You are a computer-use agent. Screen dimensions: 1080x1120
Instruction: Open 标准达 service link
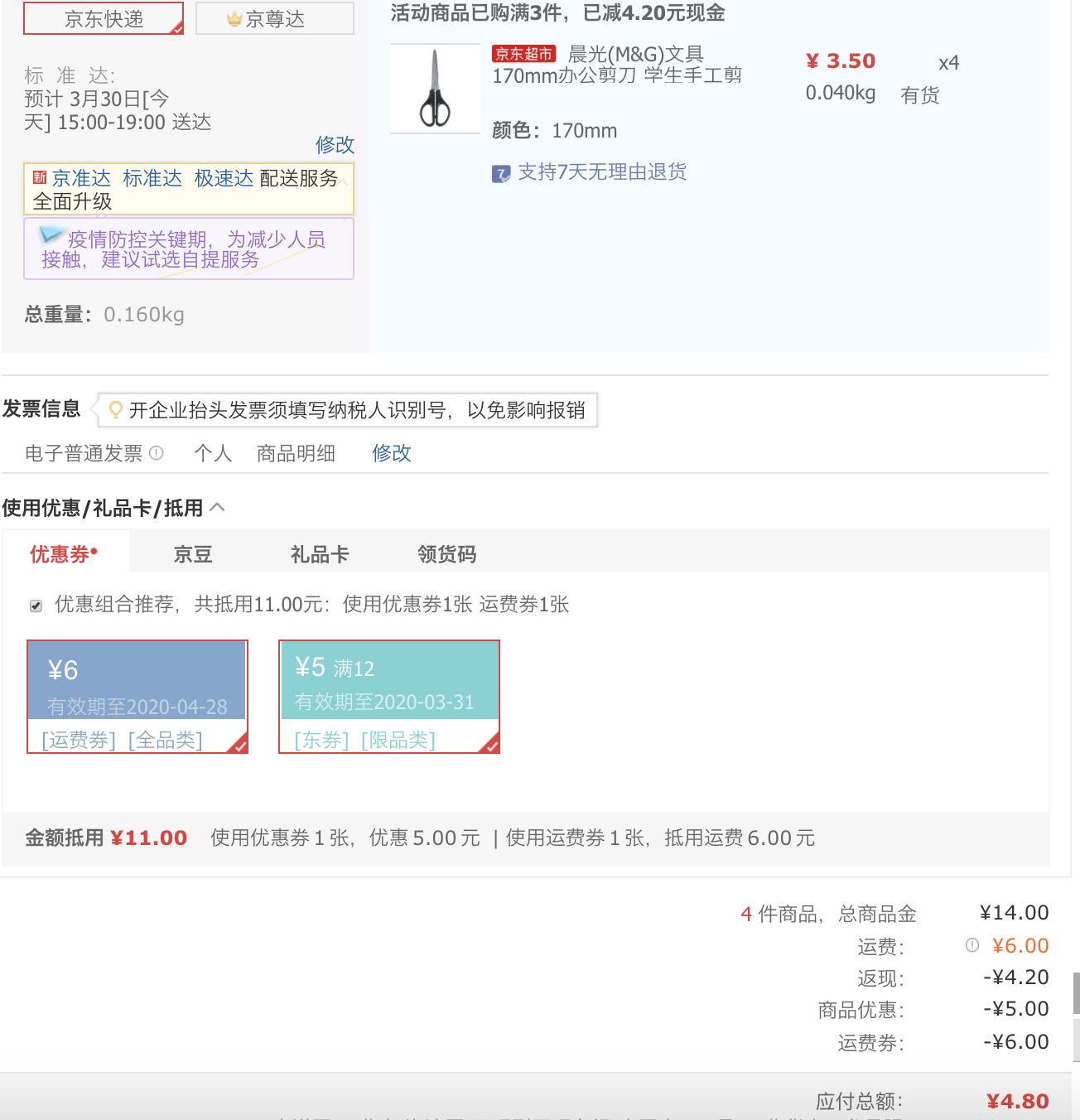coord(152,178)
